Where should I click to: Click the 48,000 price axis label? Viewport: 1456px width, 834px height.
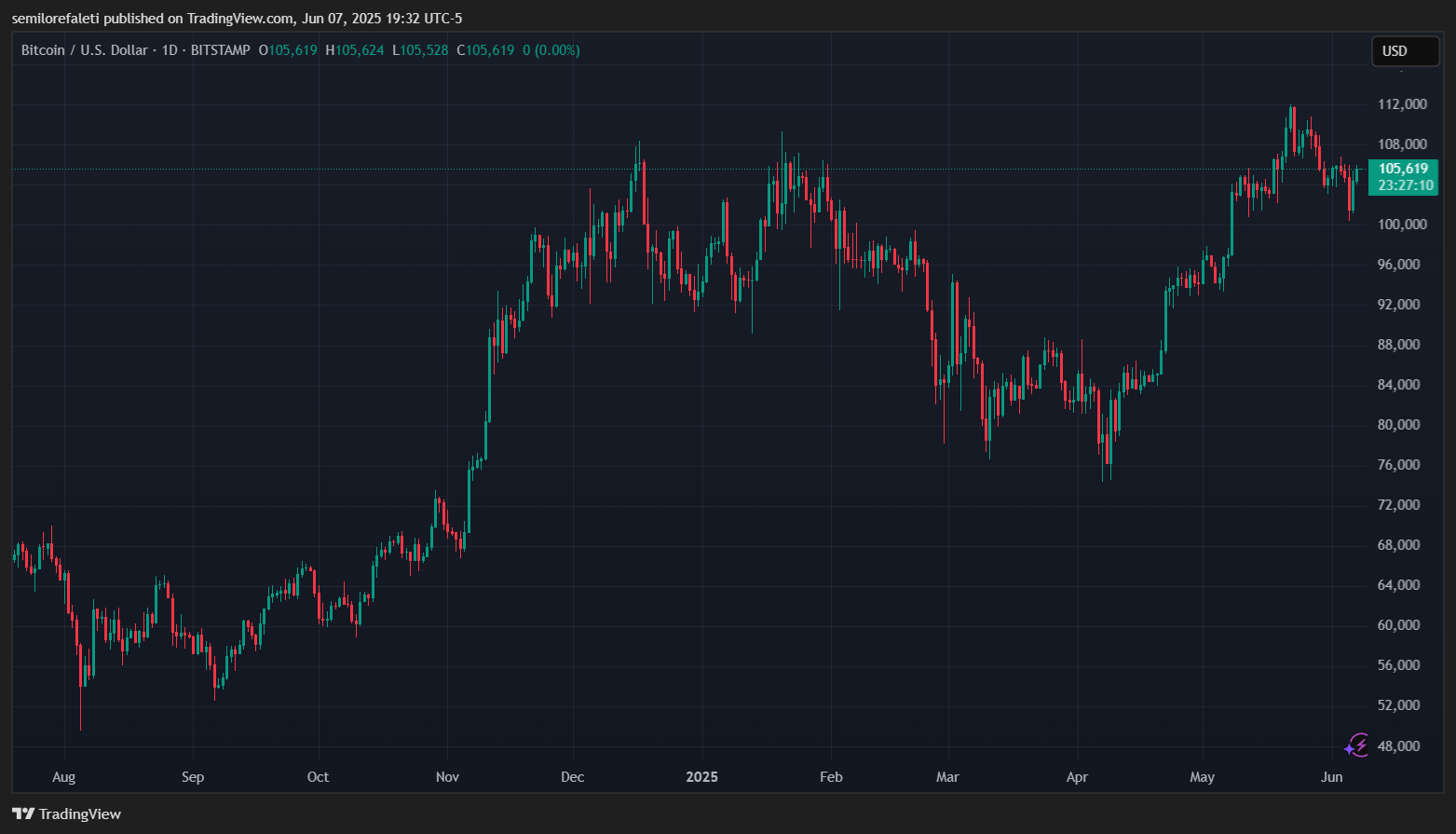1398,745
